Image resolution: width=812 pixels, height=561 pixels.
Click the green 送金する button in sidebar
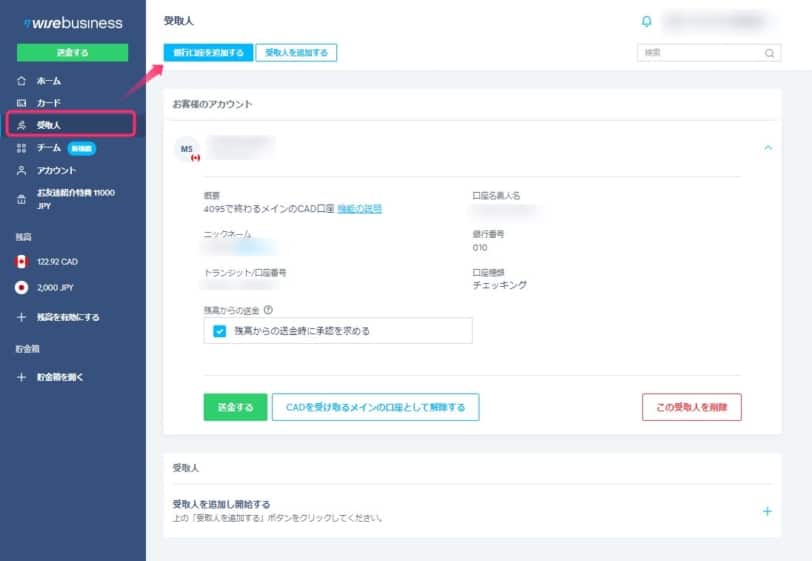[x=72, y=52]
